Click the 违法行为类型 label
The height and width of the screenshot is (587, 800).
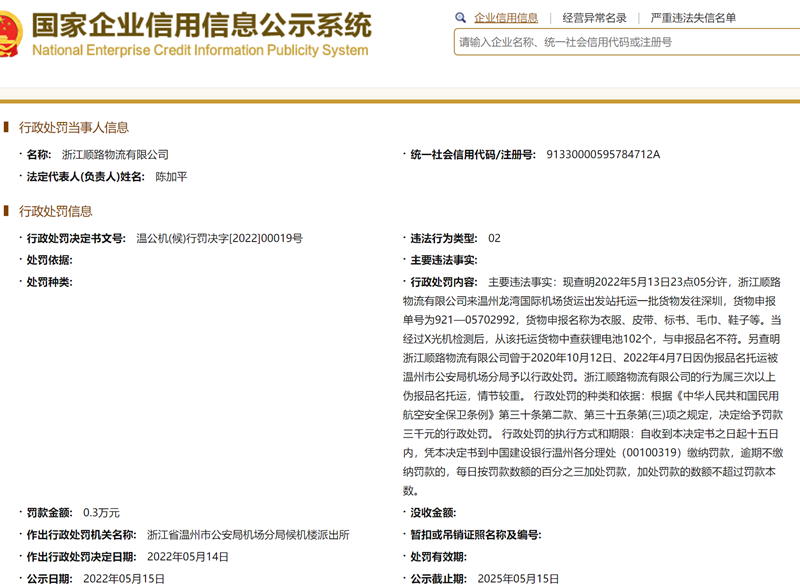(x=444, y=238)
